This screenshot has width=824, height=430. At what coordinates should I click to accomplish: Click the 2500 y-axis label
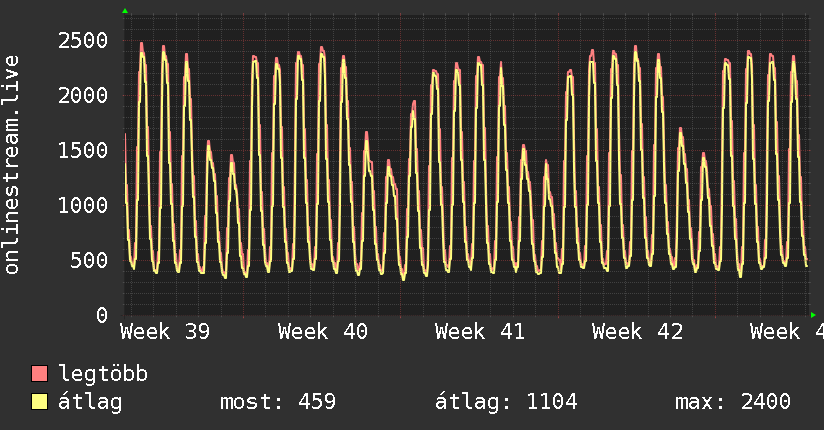[83, 40]
